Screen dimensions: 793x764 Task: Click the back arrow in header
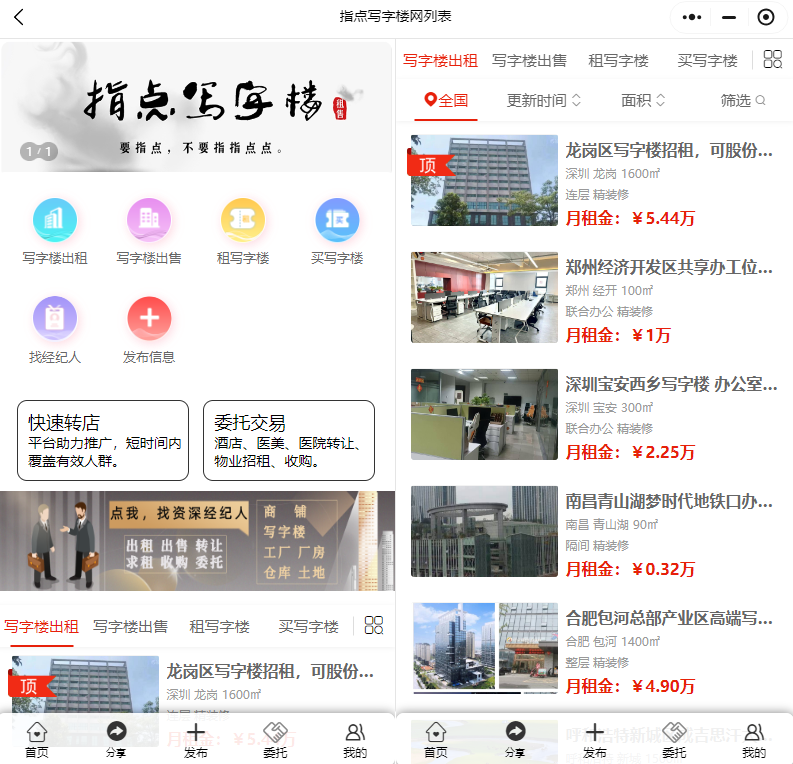(19, 17)
